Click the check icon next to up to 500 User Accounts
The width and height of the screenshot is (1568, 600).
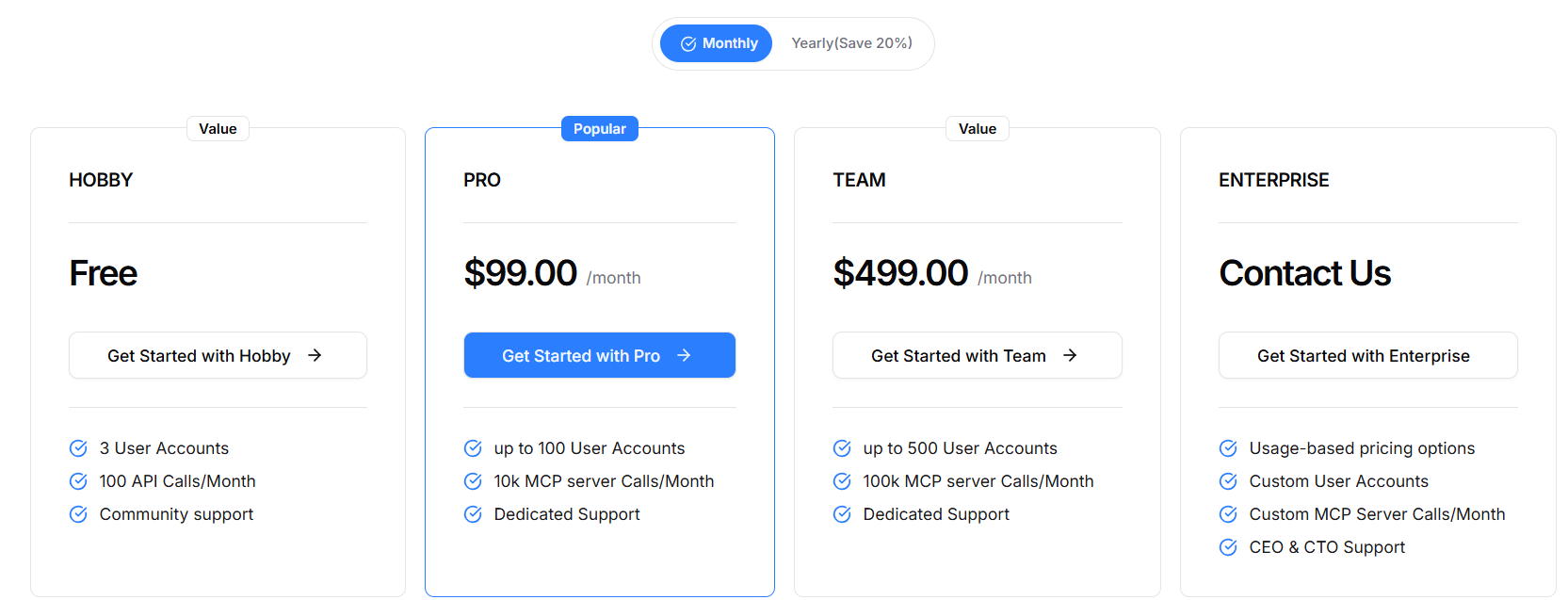tap(842, 448)
